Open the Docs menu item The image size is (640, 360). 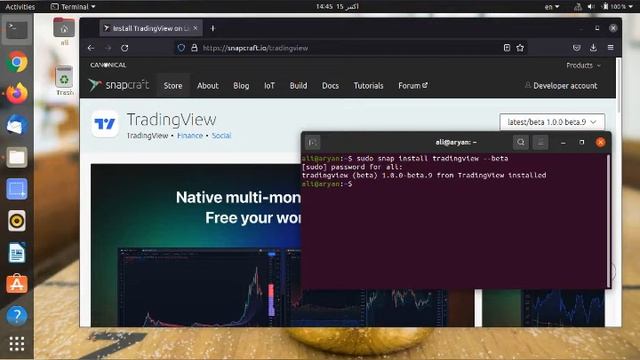pyautogui.click(x=330, y=86)
